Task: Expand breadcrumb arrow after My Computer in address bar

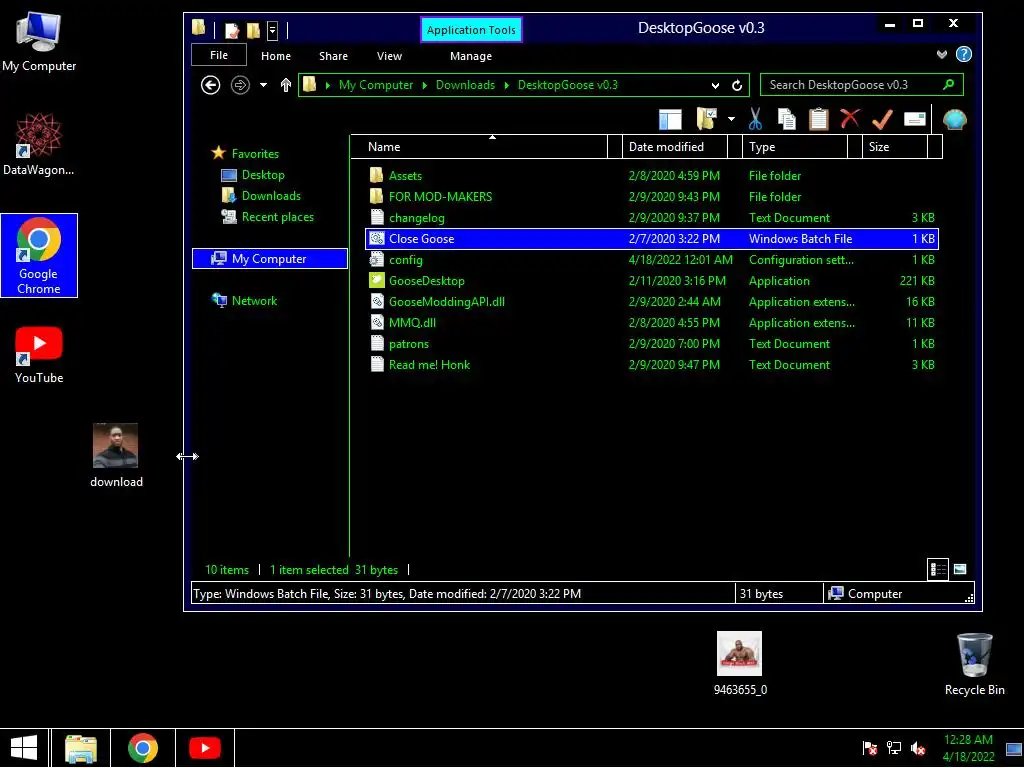Action: tap(424, 85)
